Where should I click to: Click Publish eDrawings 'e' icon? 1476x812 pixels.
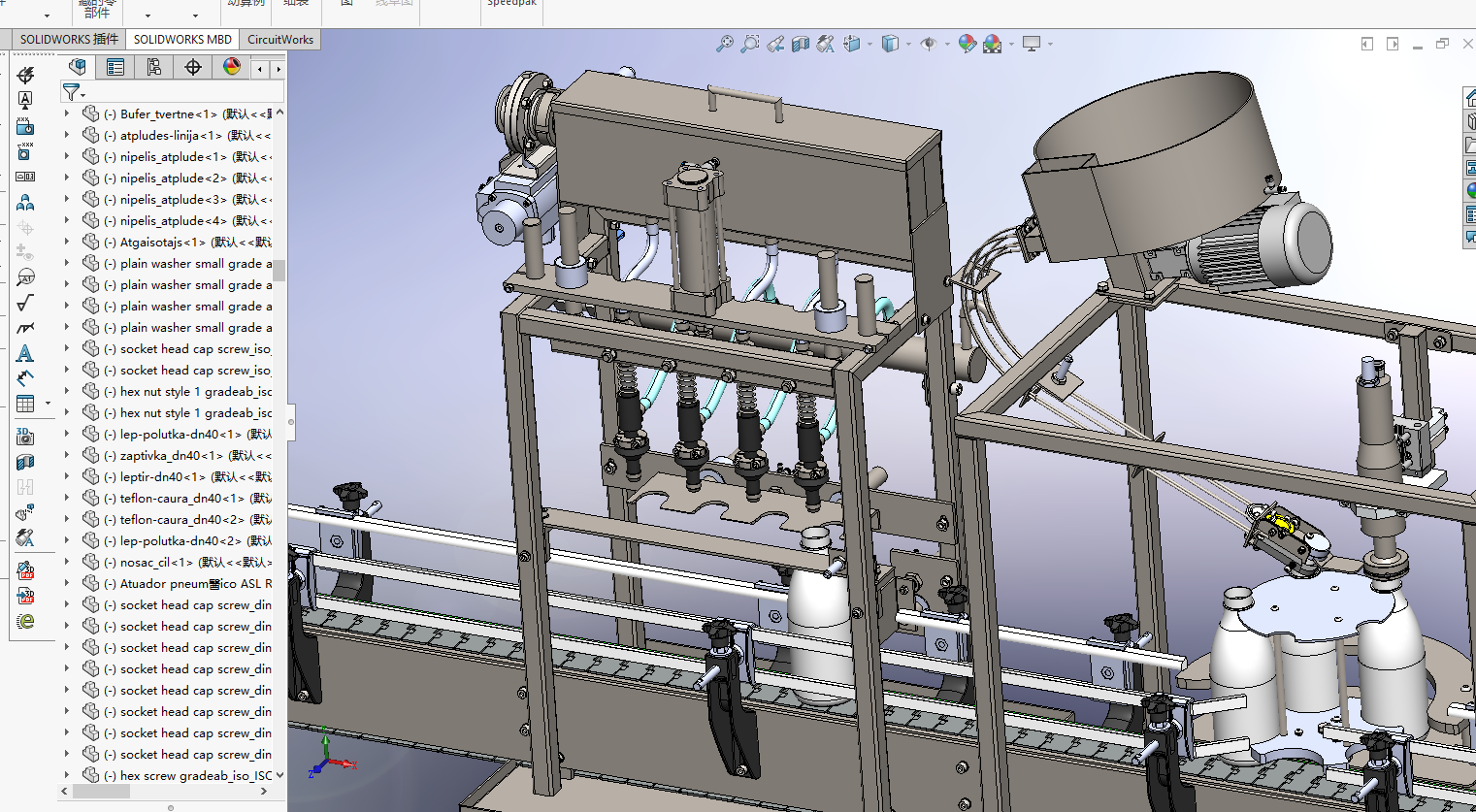[x=25, y=621]
